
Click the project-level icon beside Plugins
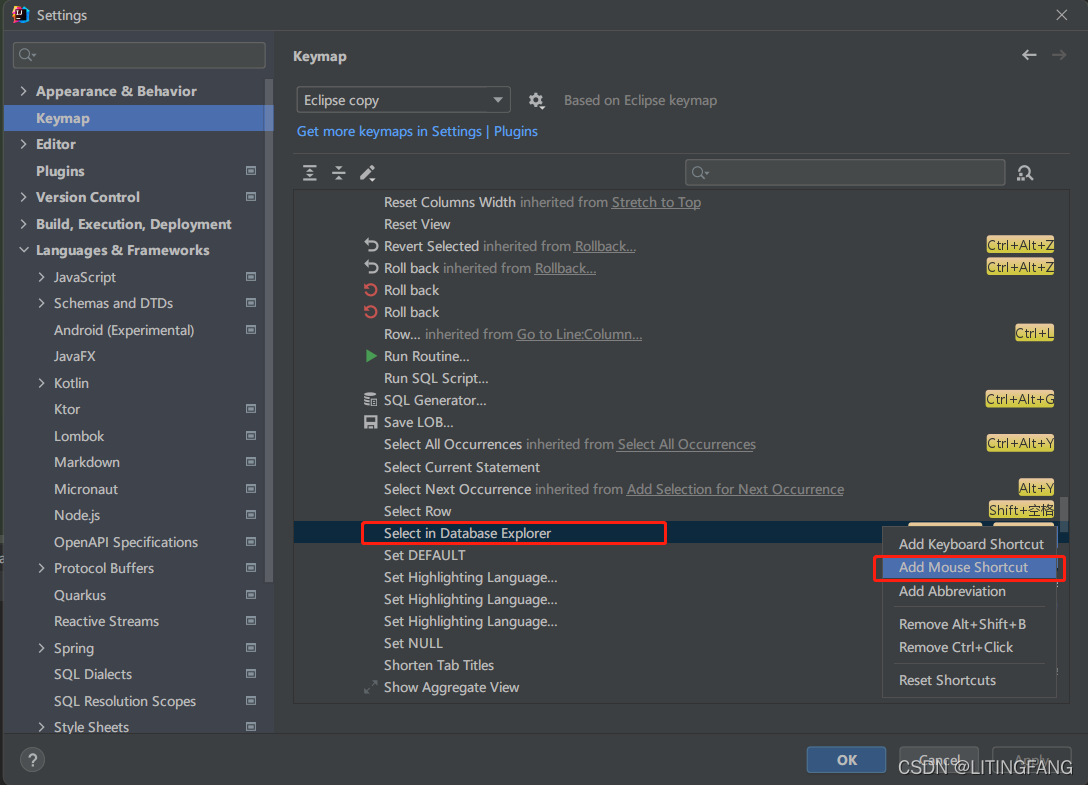[251, 171]
